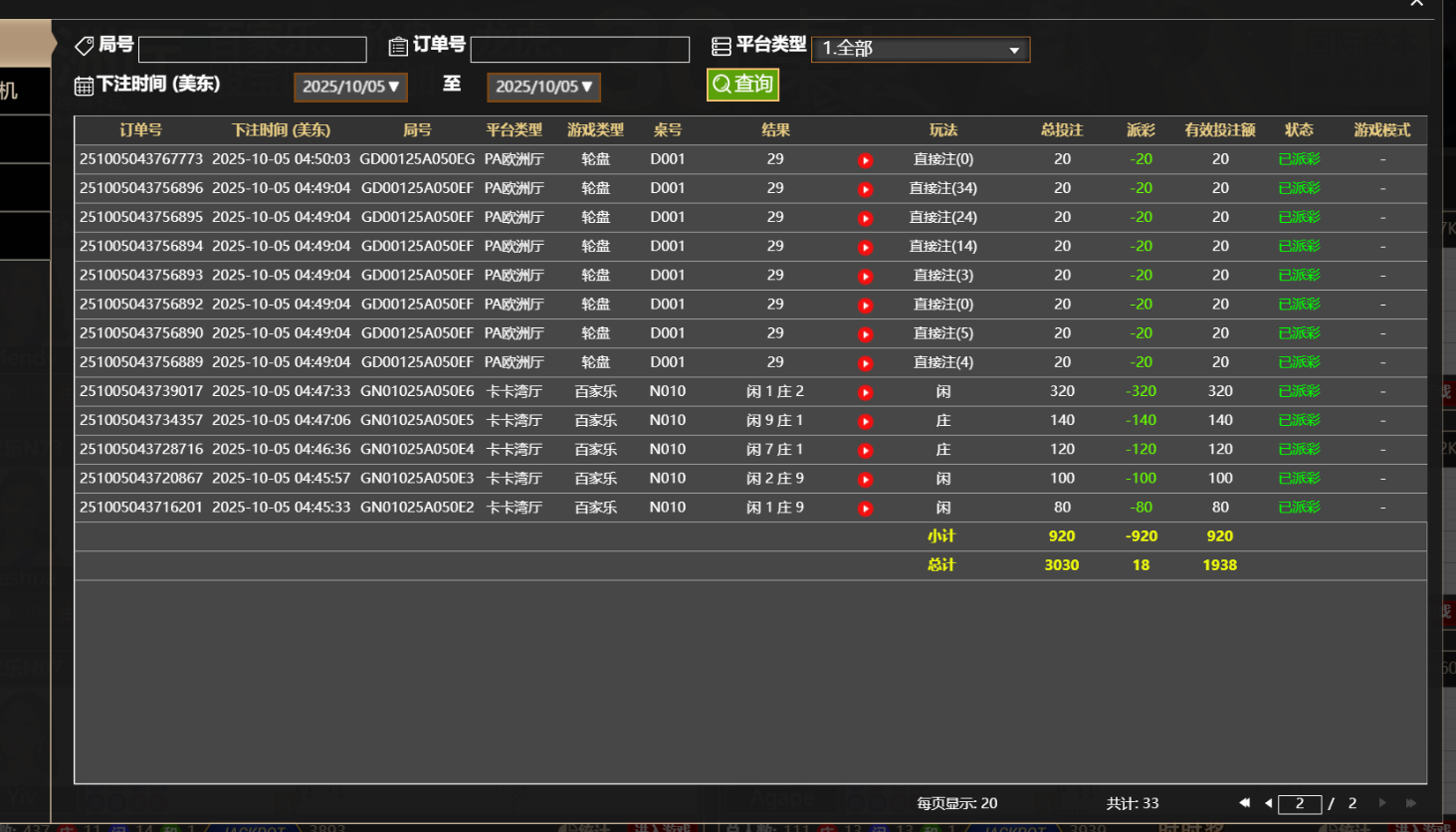Open the start date picker 2025/10/05
This screenshot has width=1456, height=832.
(350, 87)
